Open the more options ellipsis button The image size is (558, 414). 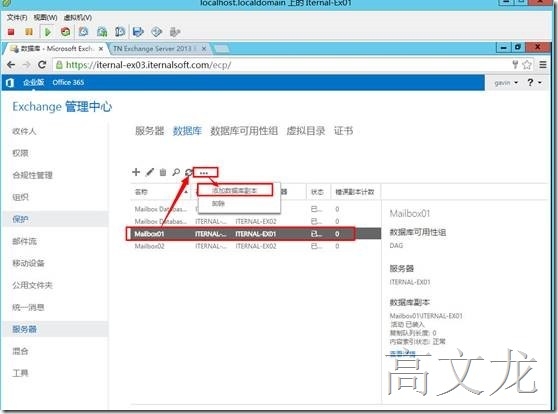205,173
